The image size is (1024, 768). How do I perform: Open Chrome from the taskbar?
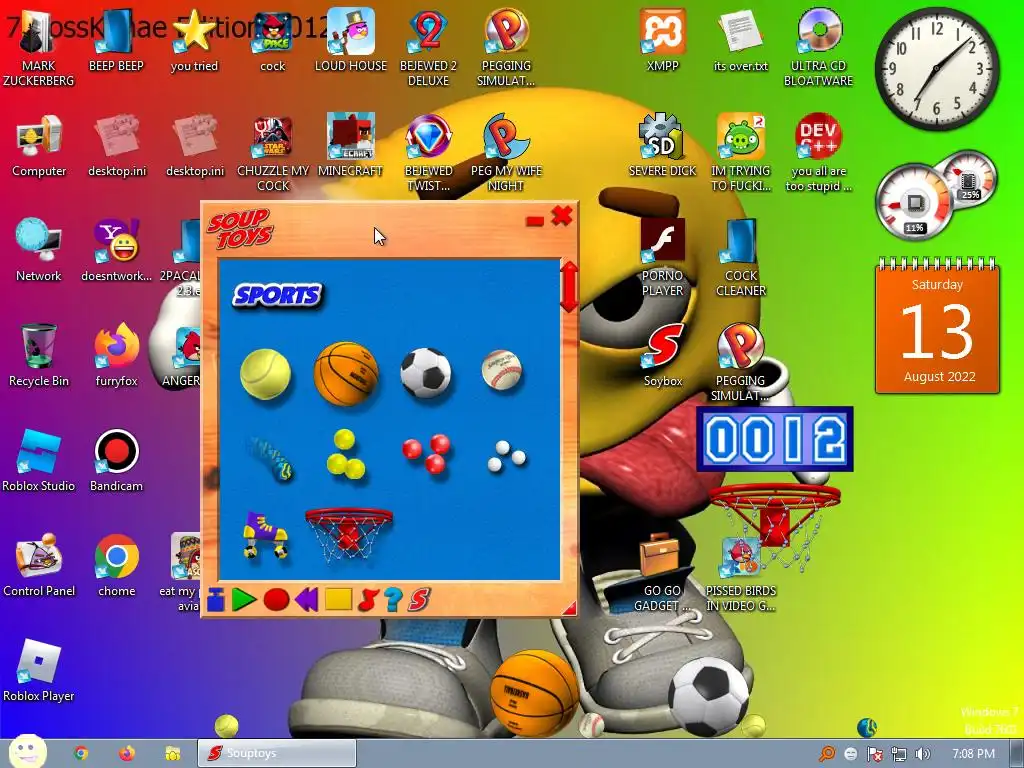click(81, 753)
